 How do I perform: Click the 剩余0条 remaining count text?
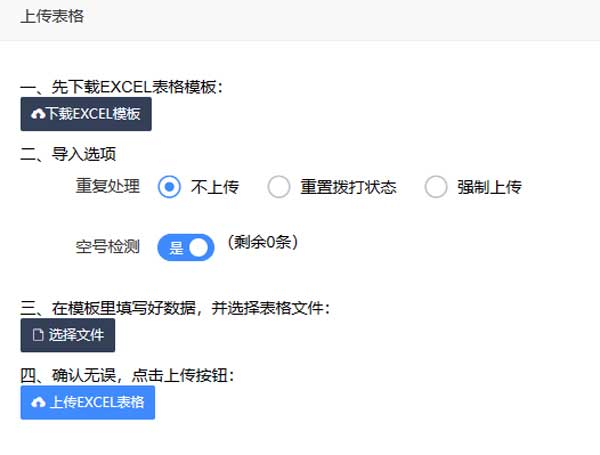tap(262, 242)
